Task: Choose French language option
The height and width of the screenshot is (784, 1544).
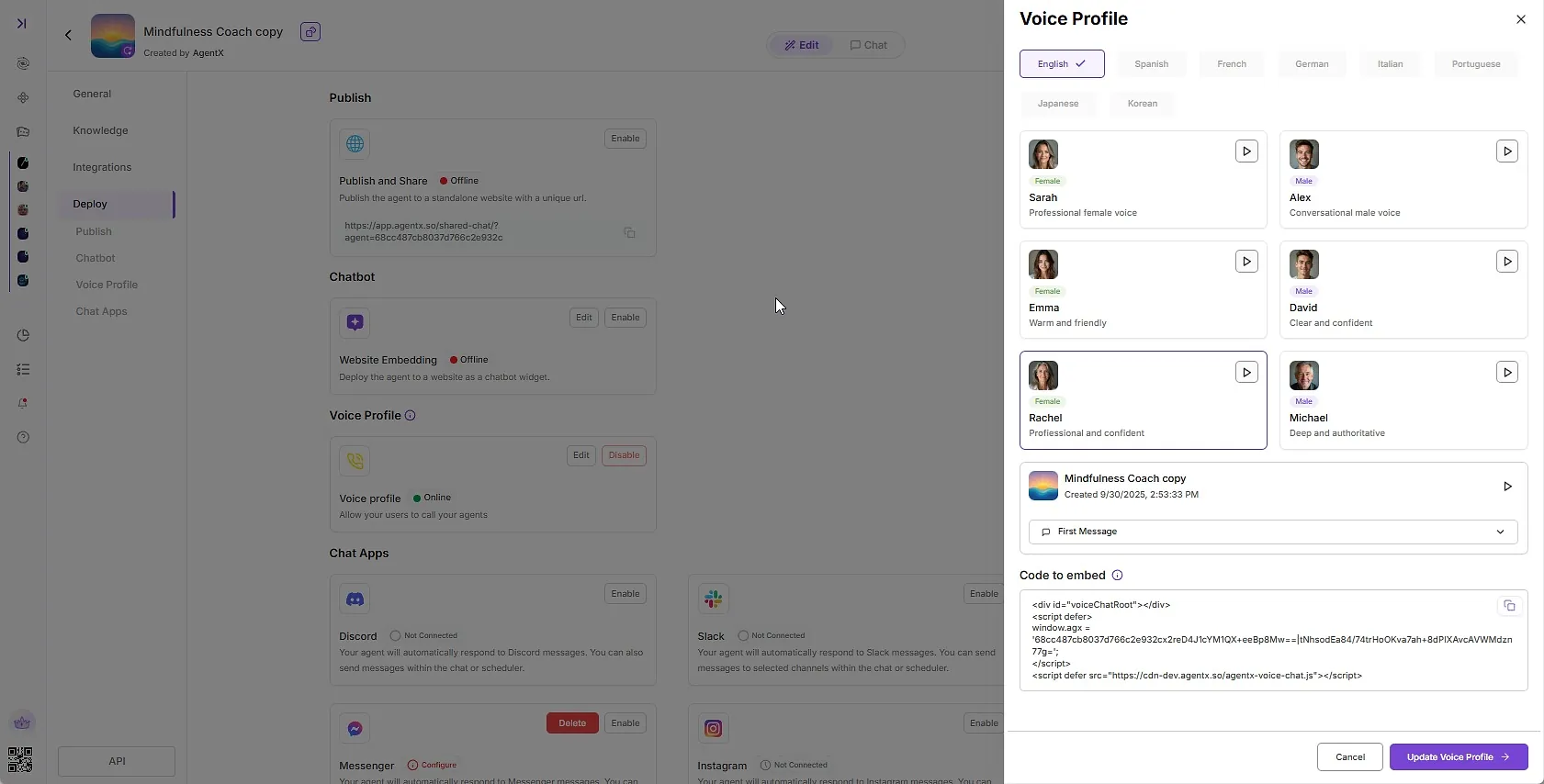Action: tap(1232, 64)
